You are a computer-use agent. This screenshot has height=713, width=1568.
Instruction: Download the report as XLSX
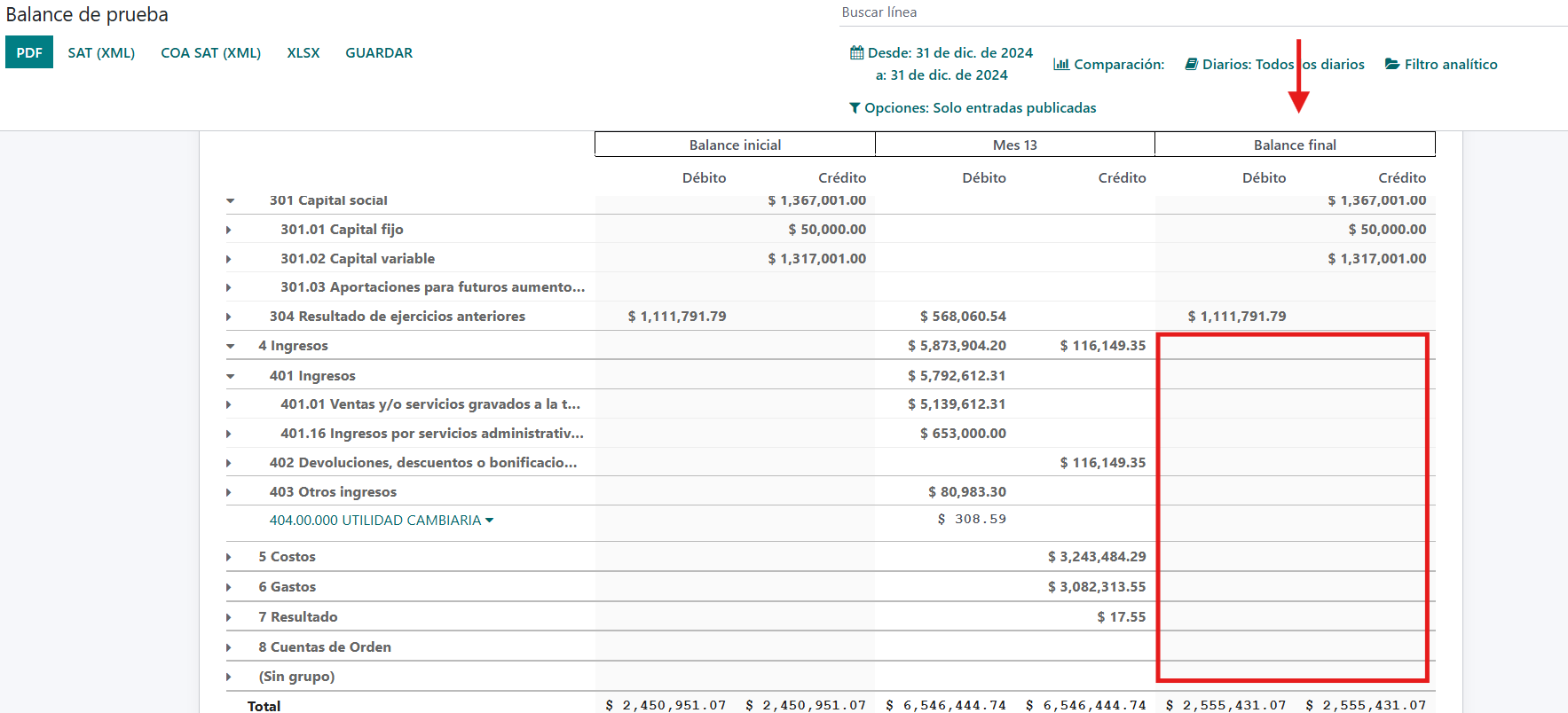(303, 52)
